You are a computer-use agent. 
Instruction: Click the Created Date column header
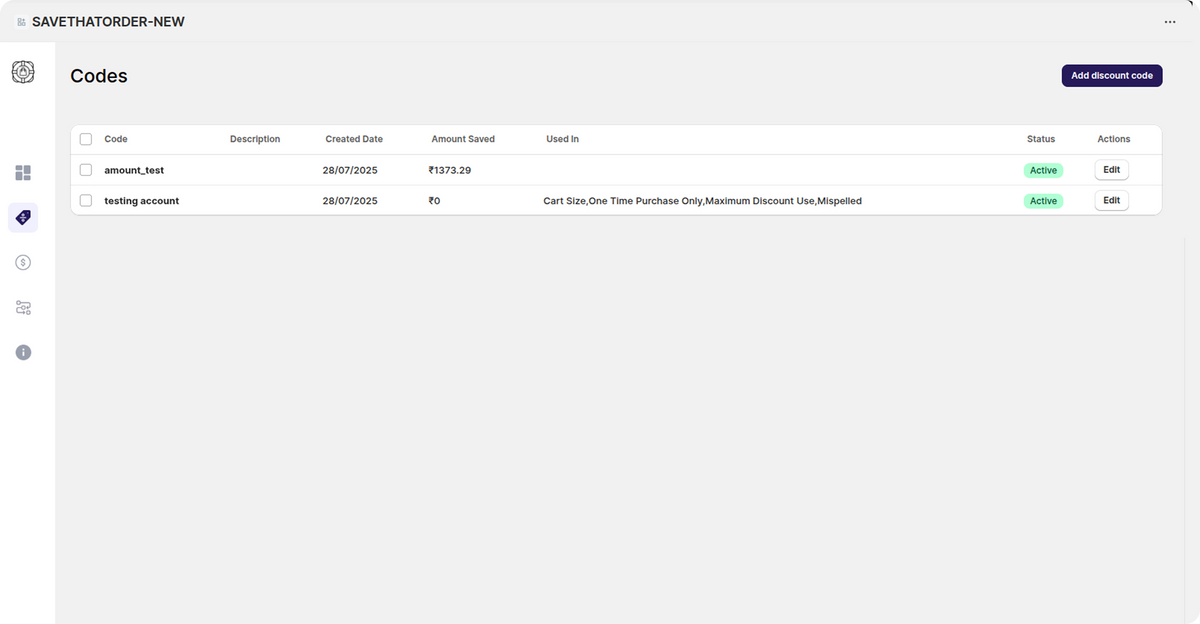354,139
